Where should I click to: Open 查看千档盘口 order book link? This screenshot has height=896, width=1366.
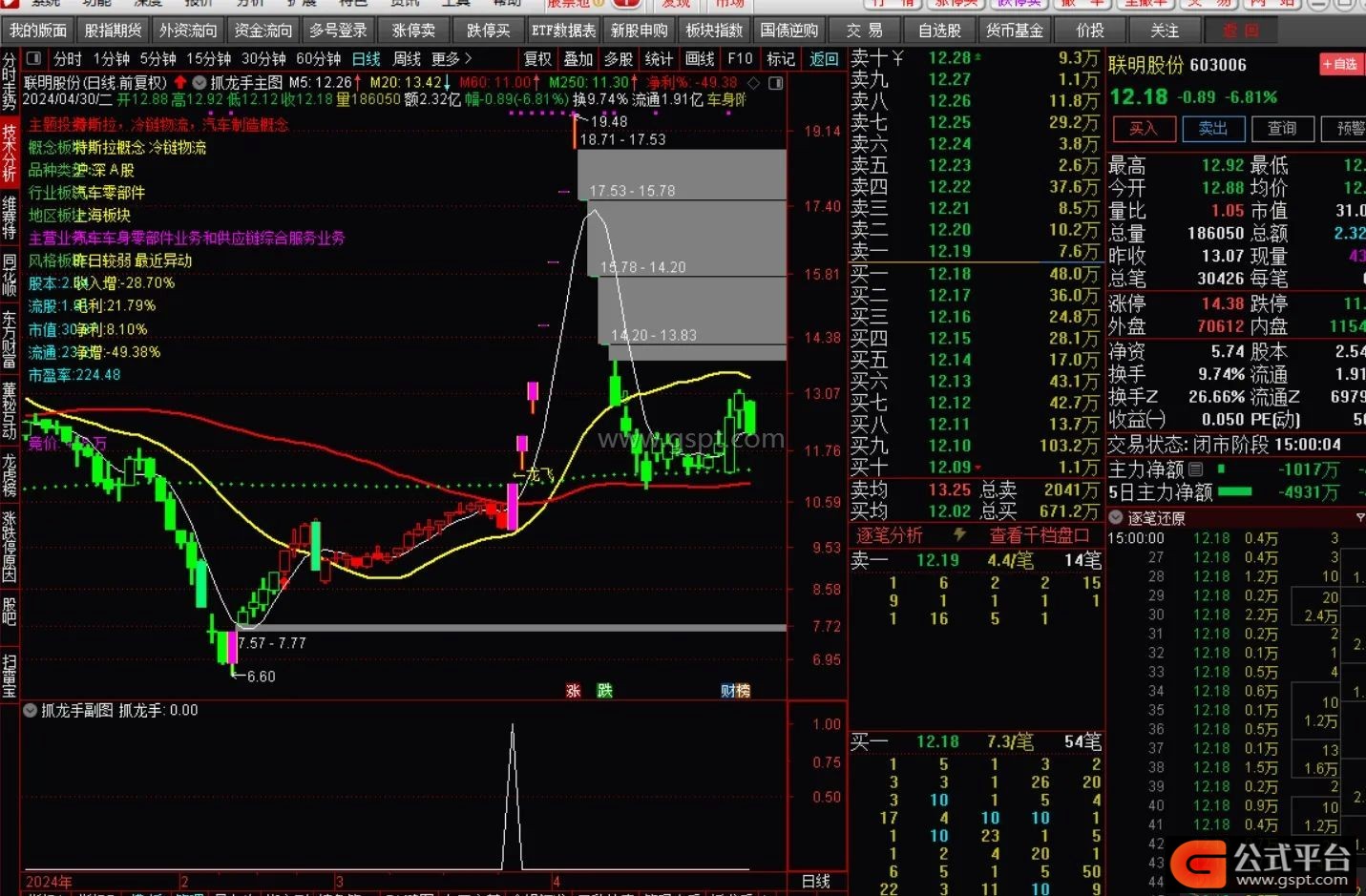1040,535
